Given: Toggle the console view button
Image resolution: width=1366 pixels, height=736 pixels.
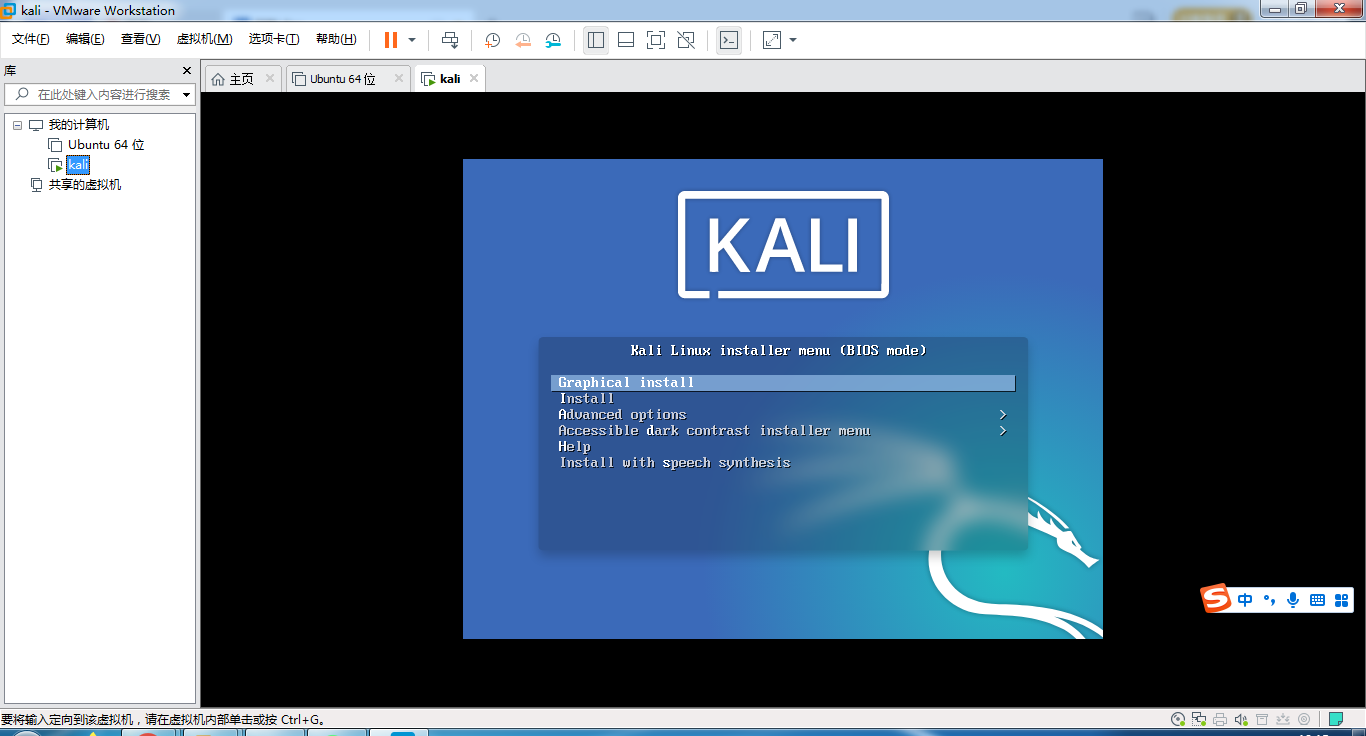Looking at the screenshot, I should [729, 40].
